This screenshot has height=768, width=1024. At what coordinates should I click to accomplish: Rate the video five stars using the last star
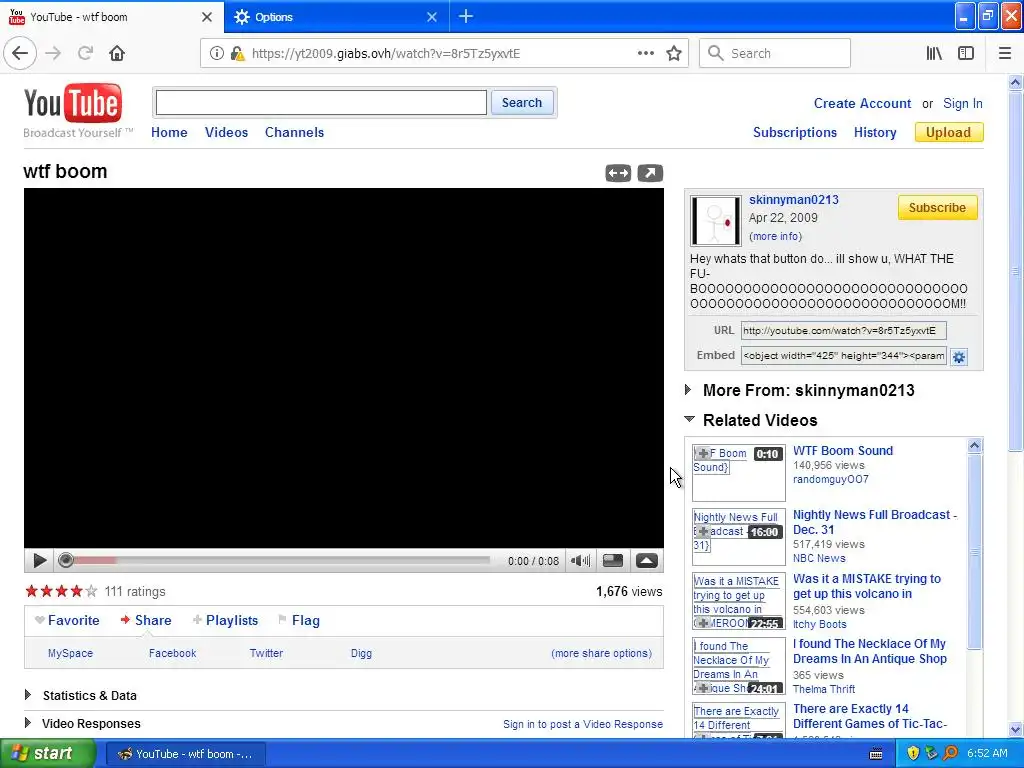[x=91, y=592]
